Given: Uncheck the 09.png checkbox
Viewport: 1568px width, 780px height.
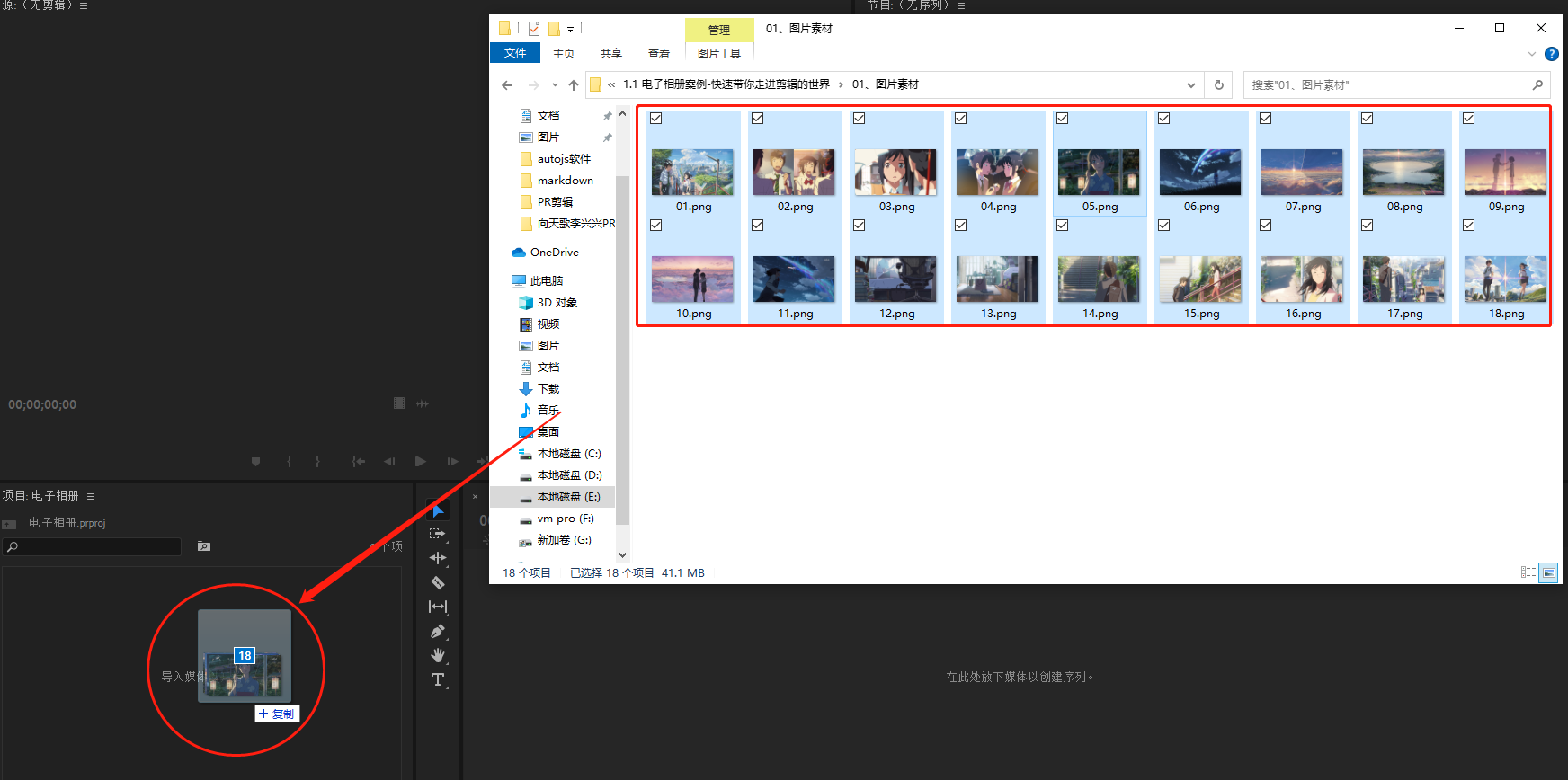Looking at the screenshot, I should pos(1469,119).
